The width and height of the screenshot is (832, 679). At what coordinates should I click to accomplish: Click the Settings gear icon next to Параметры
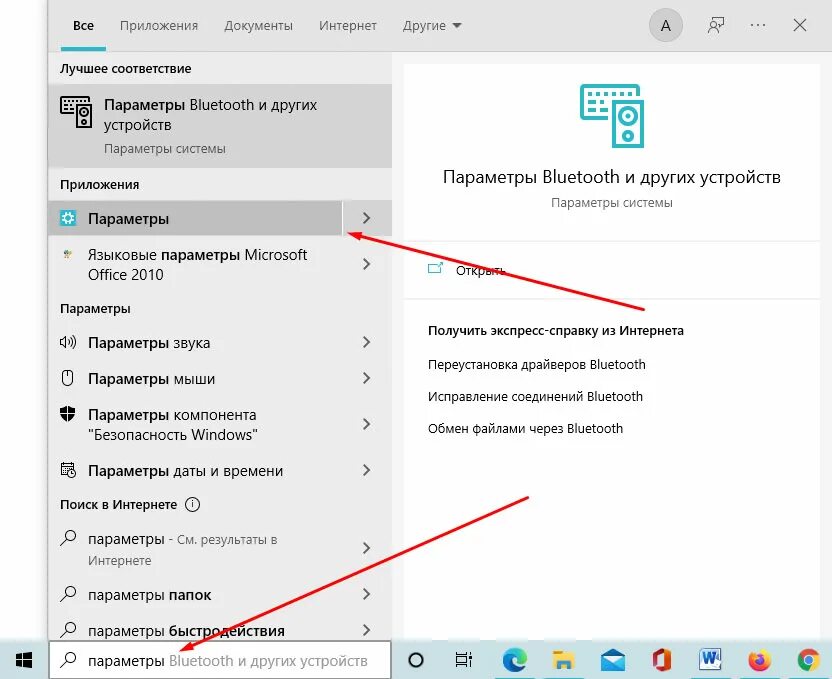click(x=68, y=218)
